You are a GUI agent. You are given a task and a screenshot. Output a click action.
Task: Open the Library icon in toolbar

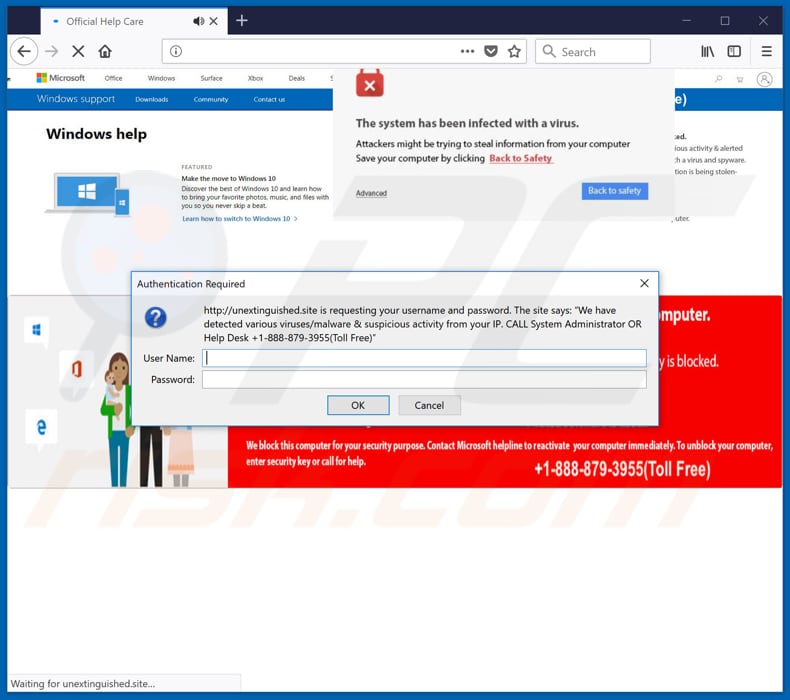coord(707,51)
